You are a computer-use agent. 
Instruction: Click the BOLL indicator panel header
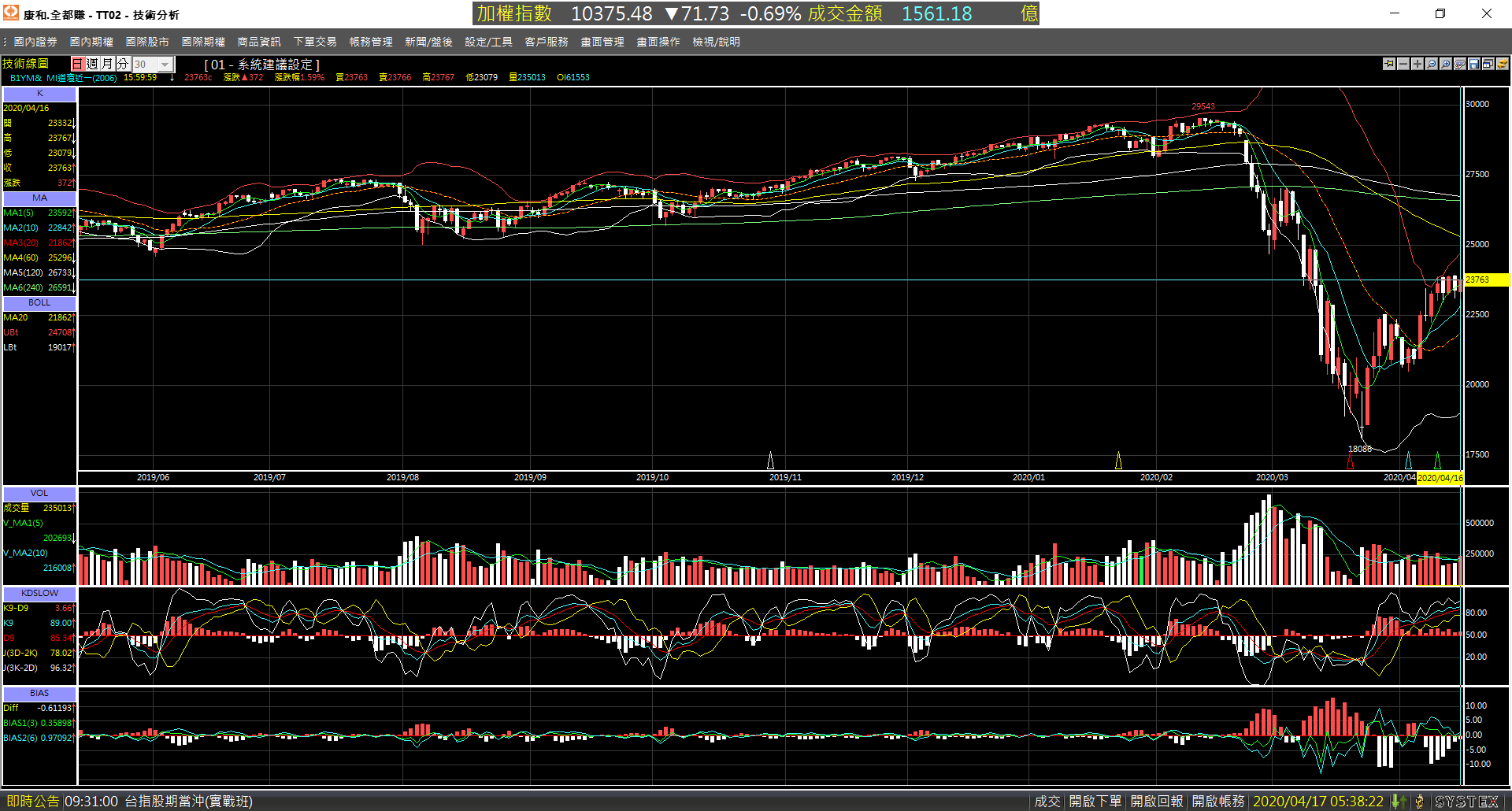pos(39,303)
